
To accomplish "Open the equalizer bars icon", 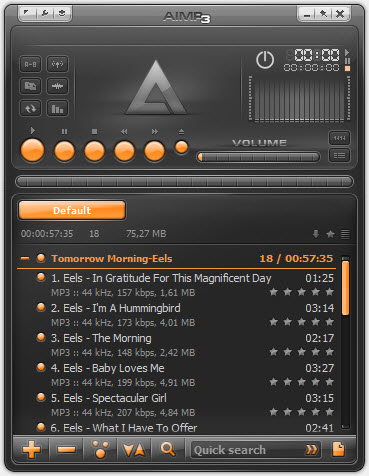I will [57, 108].
